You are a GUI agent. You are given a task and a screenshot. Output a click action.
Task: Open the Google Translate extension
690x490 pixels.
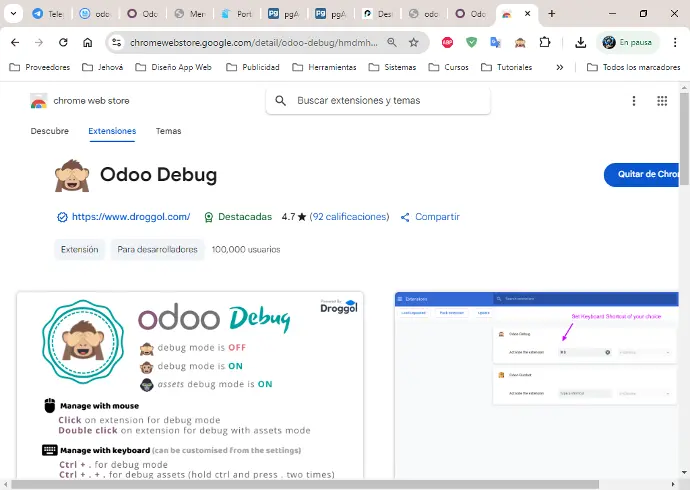click(495, 42)
